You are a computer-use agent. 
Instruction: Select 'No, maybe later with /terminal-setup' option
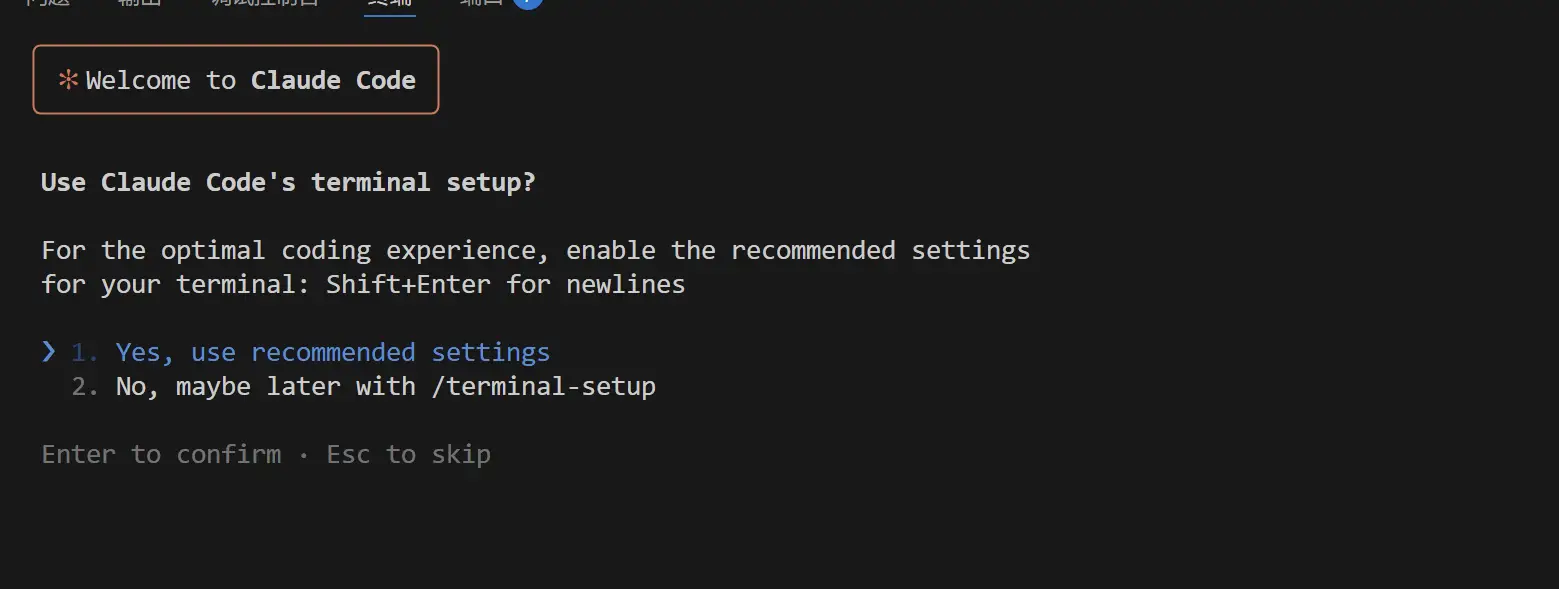click(386, 386)
